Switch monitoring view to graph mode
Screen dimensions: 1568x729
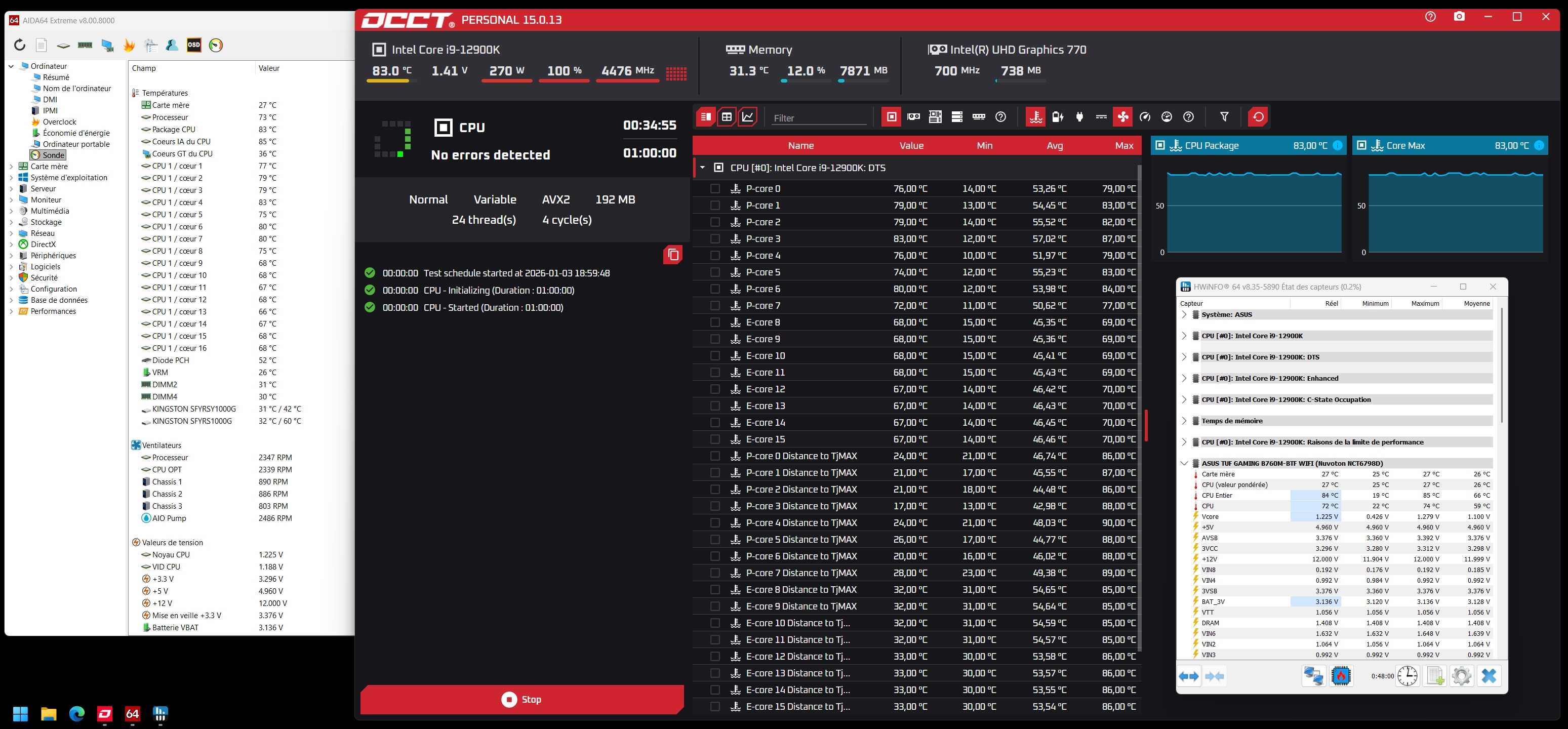click(x=748, y=117)
